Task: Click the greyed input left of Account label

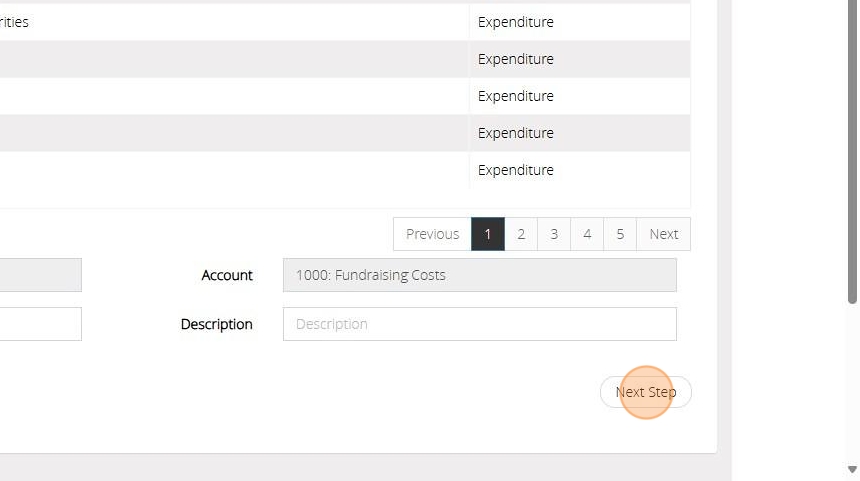Action: pos(40,275)
